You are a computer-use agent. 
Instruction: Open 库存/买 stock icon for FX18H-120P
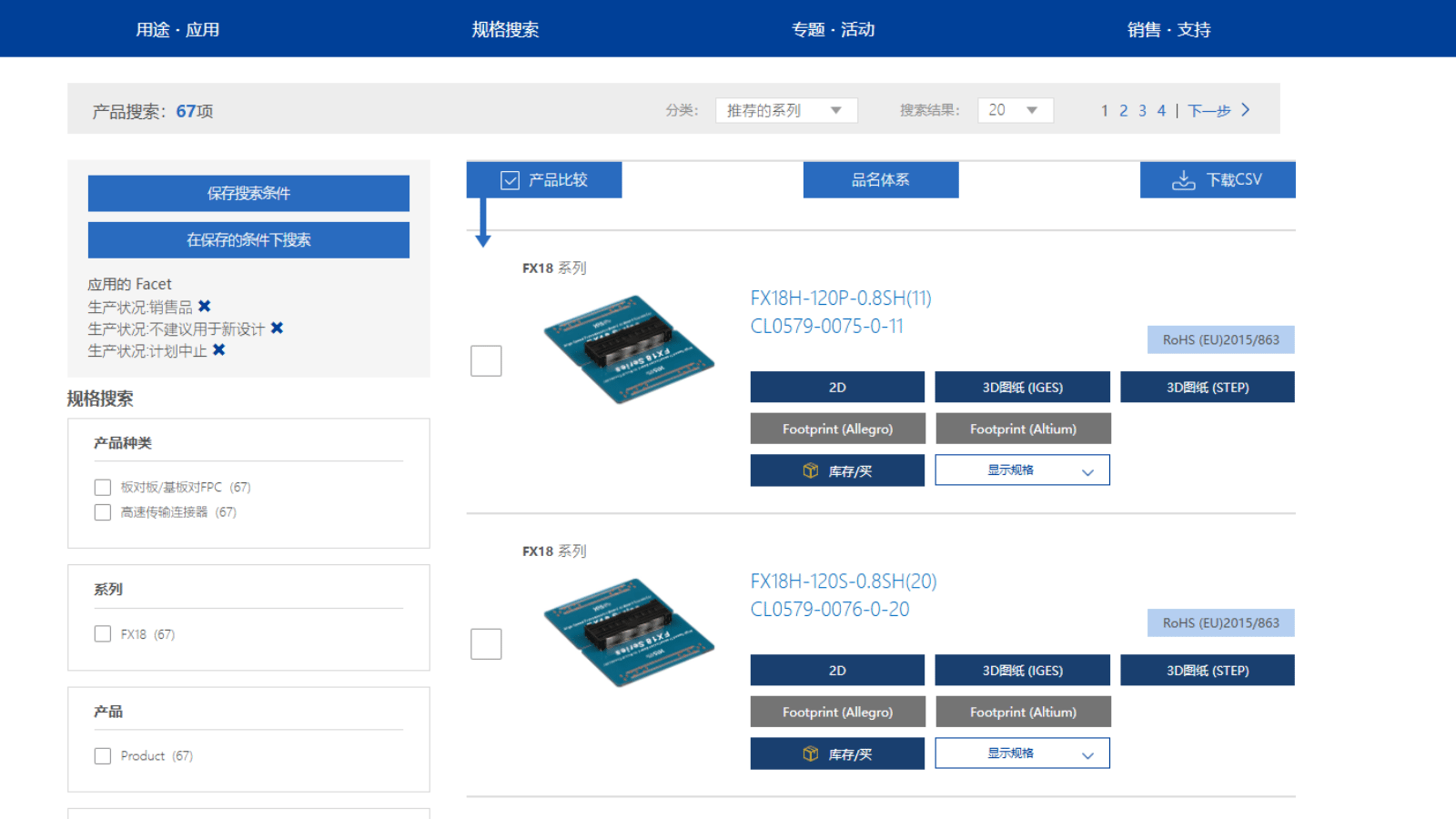click(809, 470)
